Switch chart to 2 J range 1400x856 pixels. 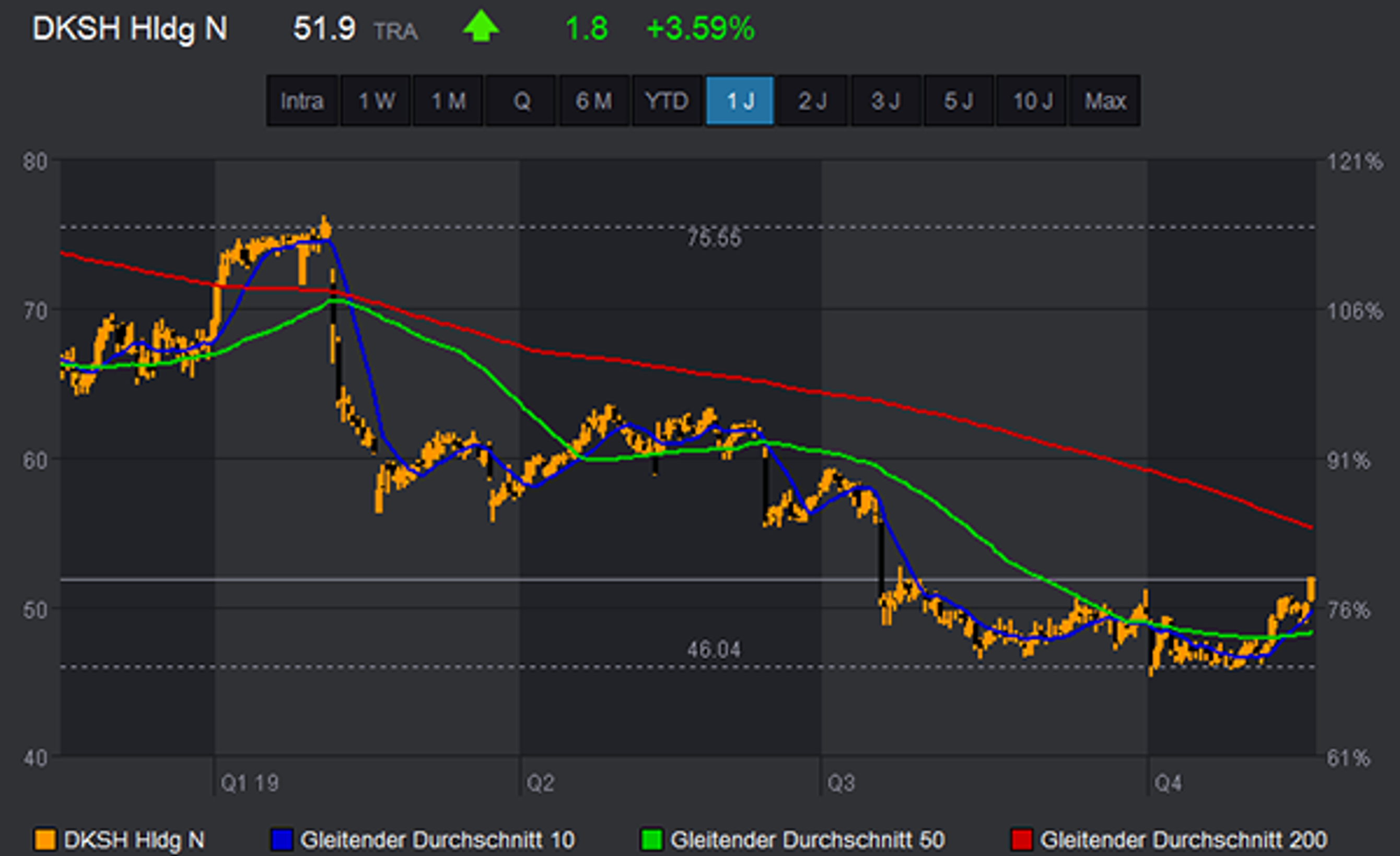click(x=812, y=101)
